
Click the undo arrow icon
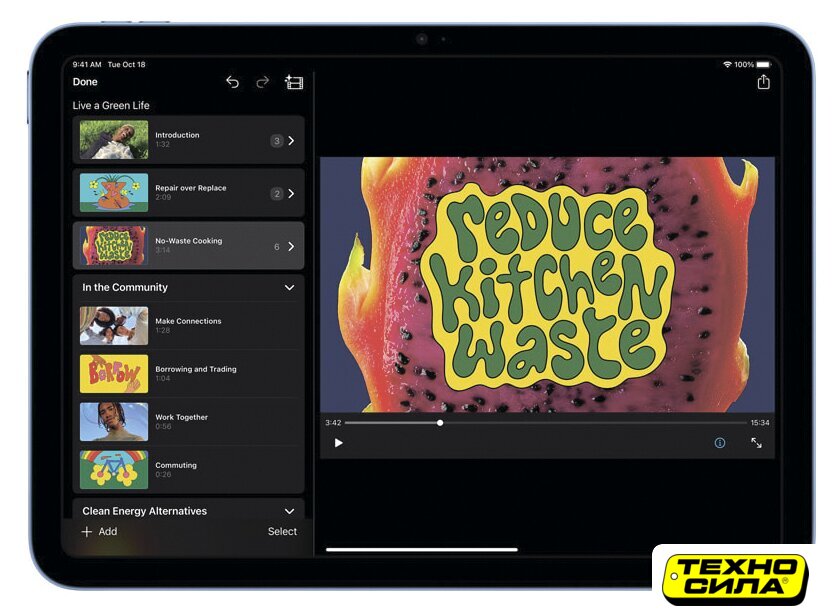tap(232, 82)
